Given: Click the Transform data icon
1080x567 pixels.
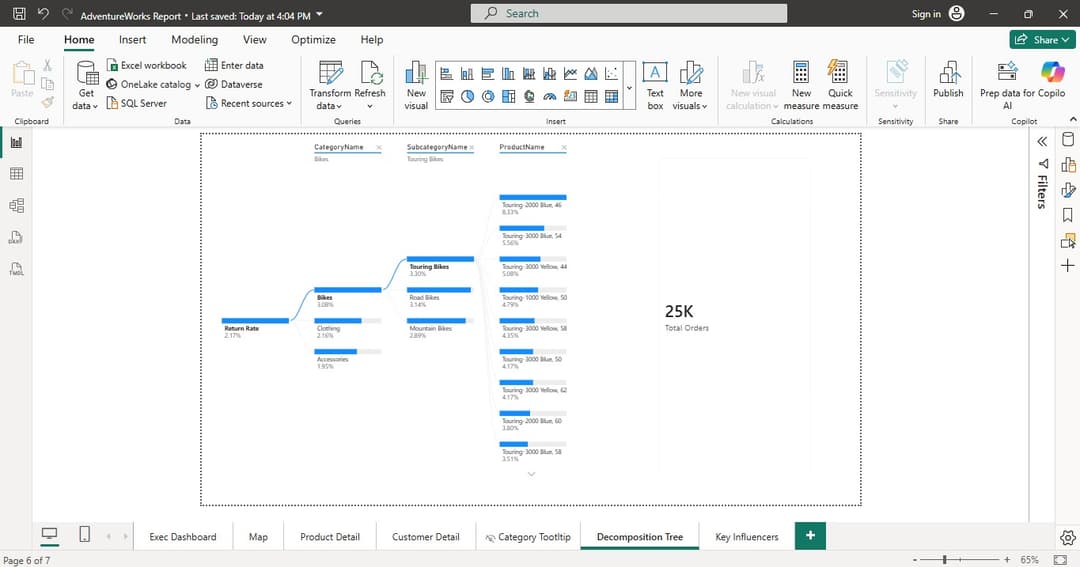Looking at the screenshot, I should 330,74.
